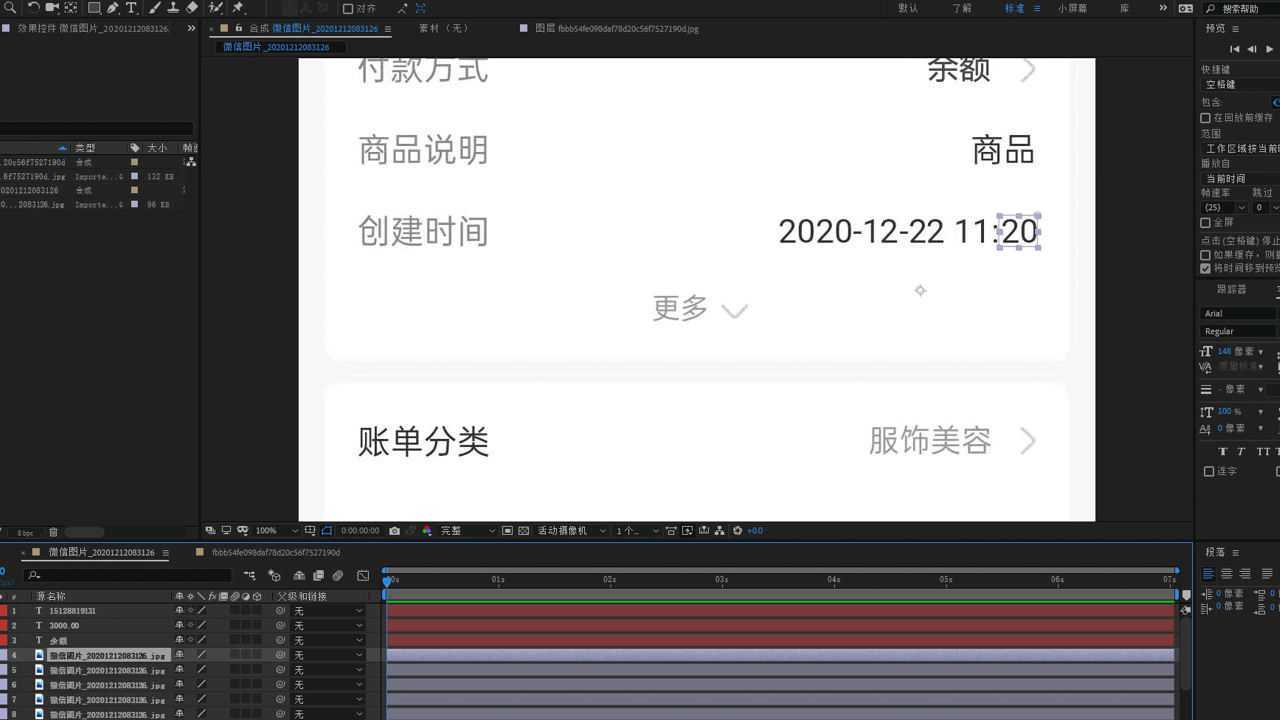The image size is (1280, 720).
Task: Open the parent dropdown for layer 15128819131
Action: [328, 611]
